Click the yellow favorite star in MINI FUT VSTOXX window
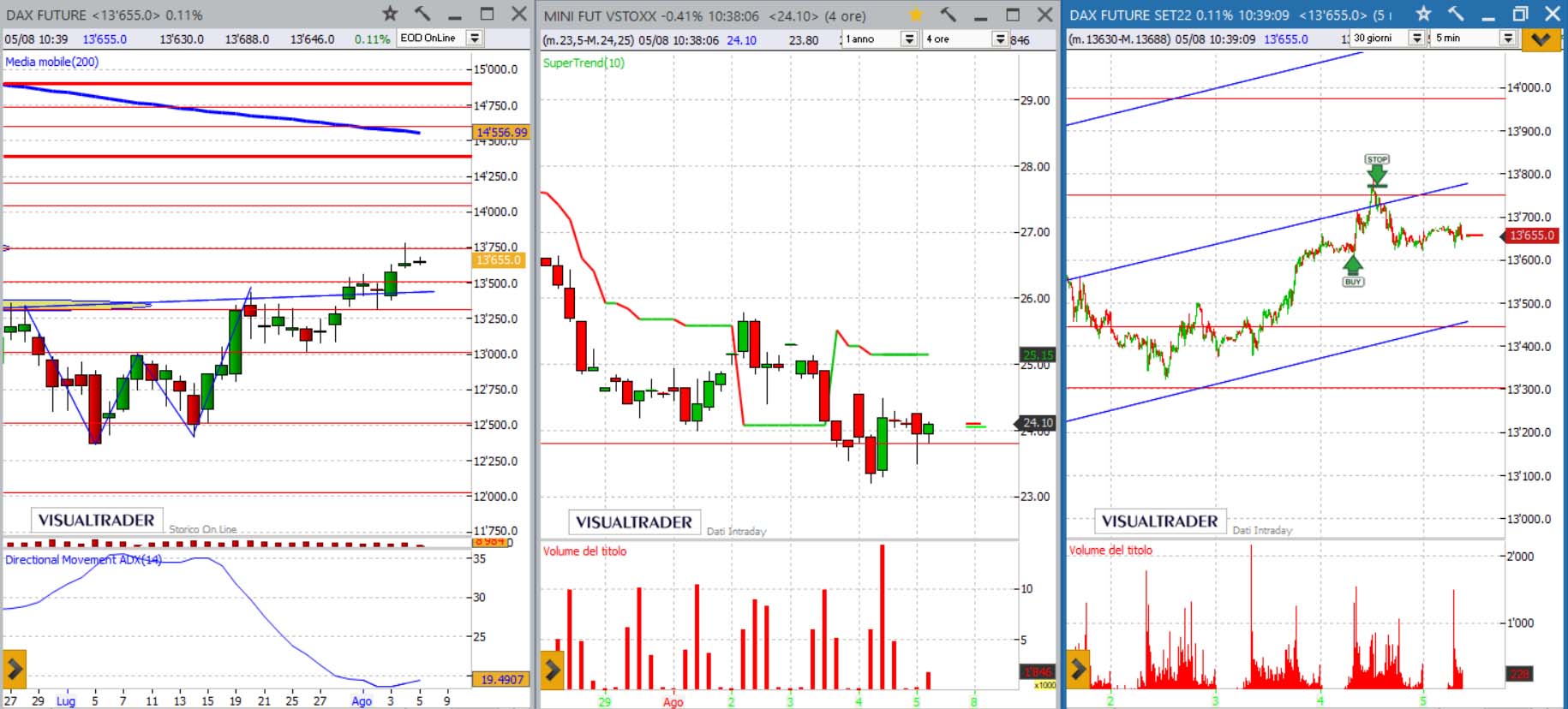Screen dimensions: 1568x709 [x=916, y=15]
